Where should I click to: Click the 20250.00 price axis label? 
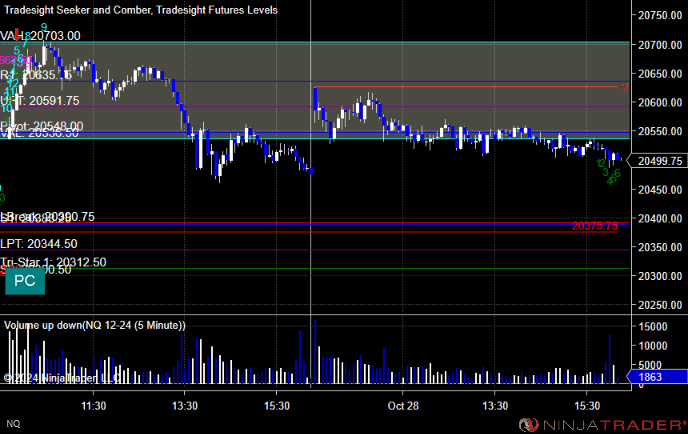(x=660, y=305)
